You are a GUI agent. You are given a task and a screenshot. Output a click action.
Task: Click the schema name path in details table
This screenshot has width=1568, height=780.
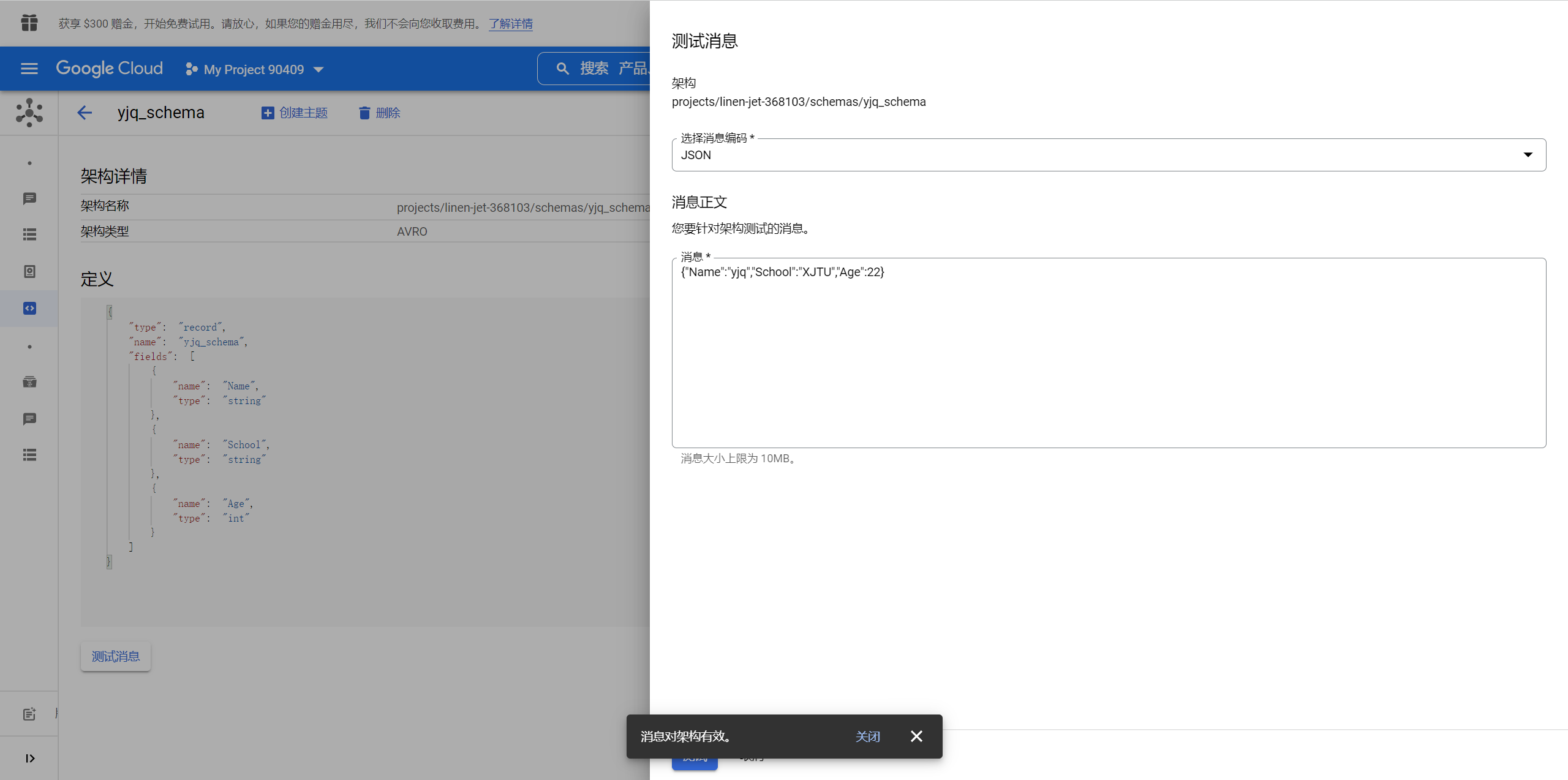523,208
